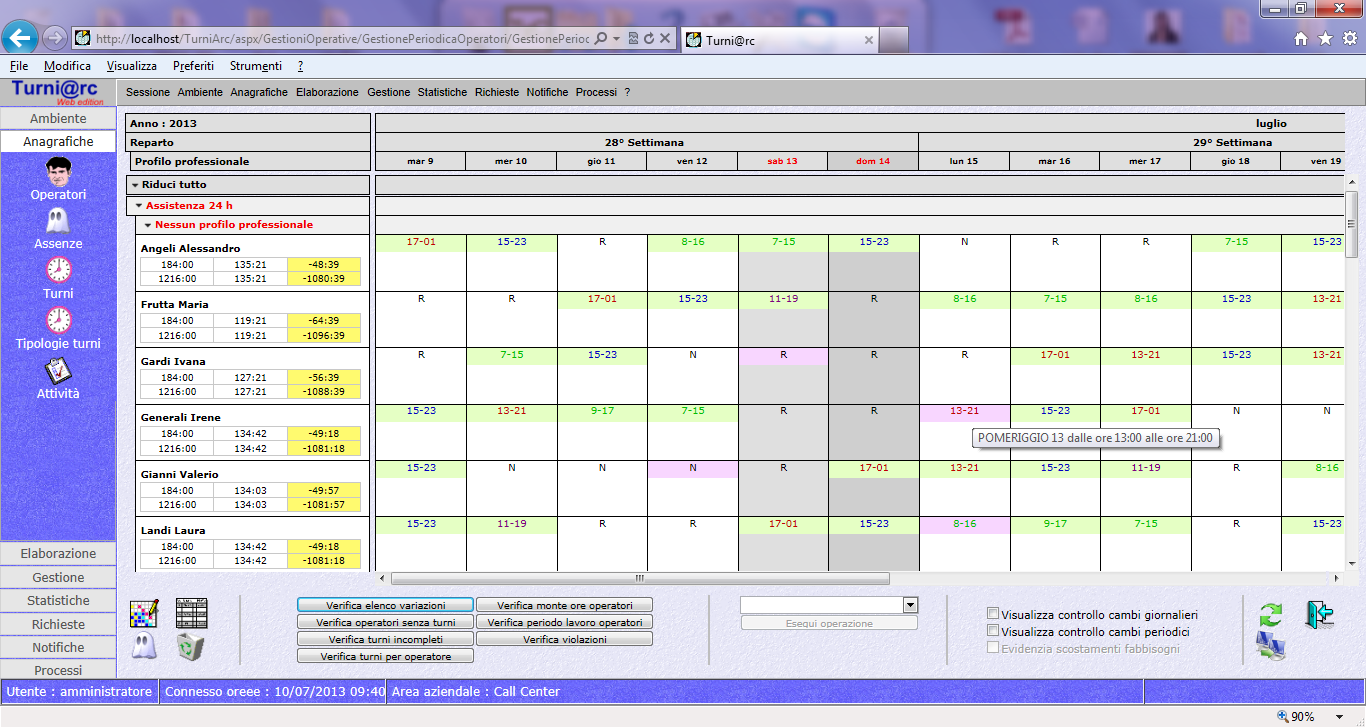This screenshot has width=1366, height=728.
Task: Select Angeli Alessandro's 17-01 shift on mar 9
Action: click(421, 242)
